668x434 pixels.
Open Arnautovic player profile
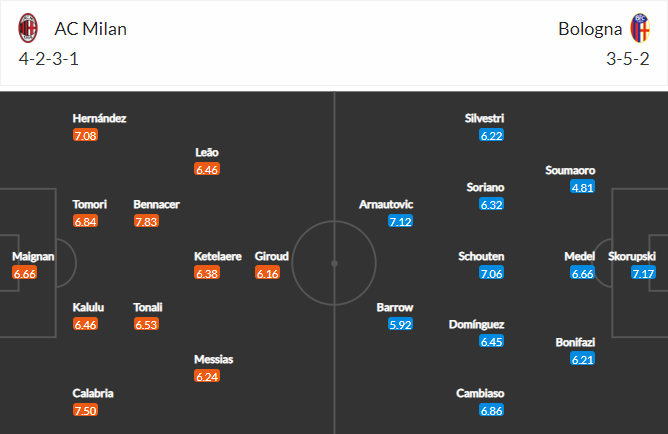[x=386, y=204]
